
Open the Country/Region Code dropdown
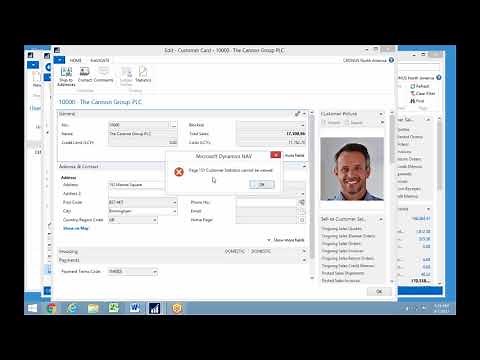[x=155, y=220]
